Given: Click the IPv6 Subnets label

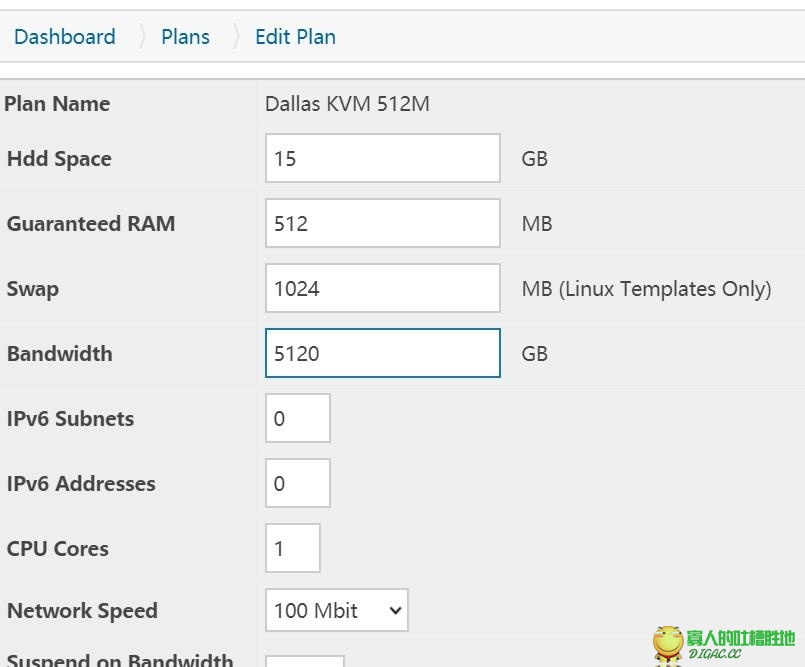Looking at the screenshot, I should pyautogui.click(x=70, y=418).
